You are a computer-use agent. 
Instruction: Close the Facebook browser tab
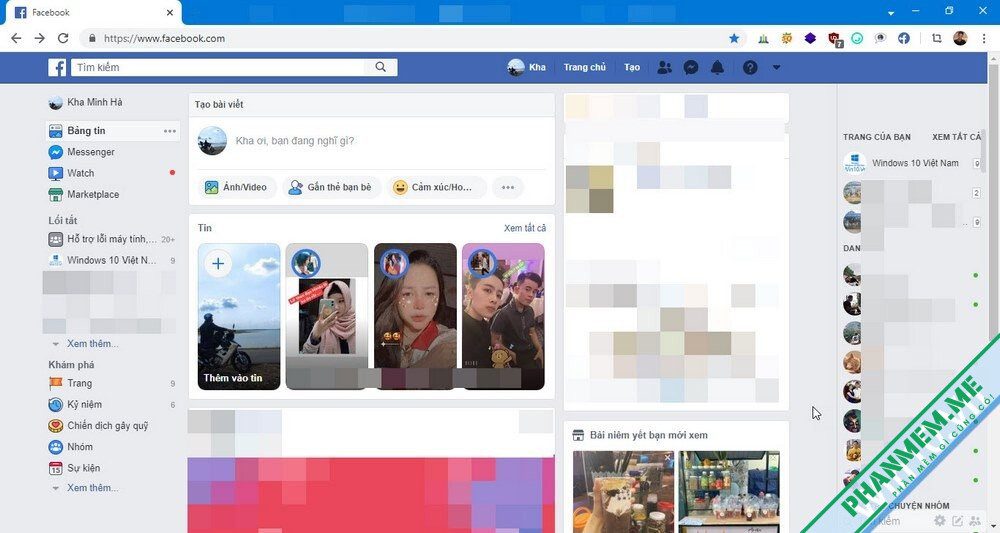(x=170, y=13)
